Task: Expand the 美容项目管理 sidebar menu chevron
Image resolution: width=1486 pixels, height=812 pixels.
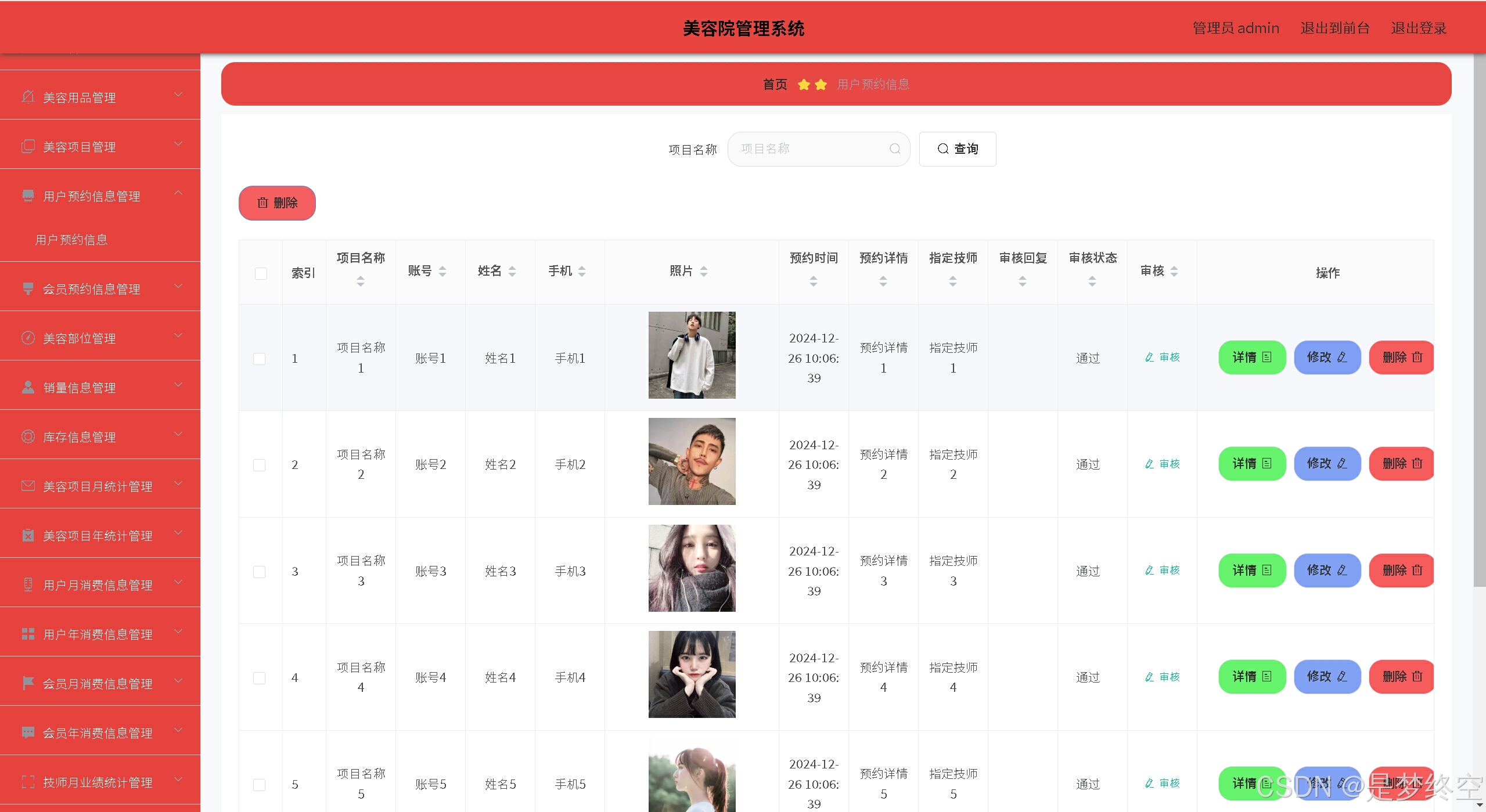Action: (x=178, y=144)
